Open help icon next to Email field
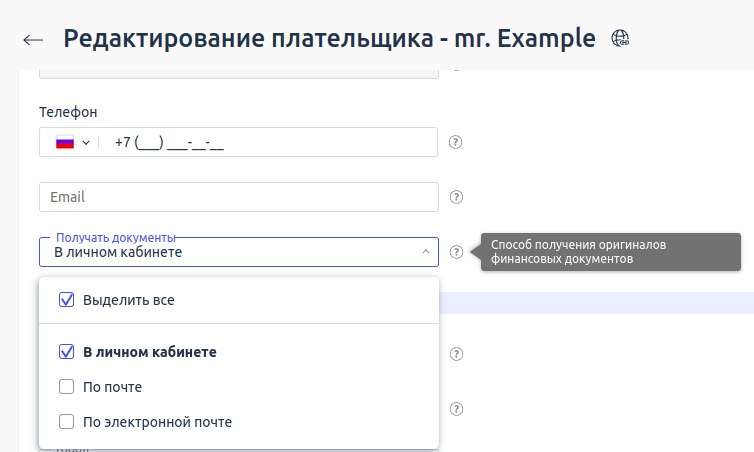Viewport: 754px width, 452px height. point(456,197)
